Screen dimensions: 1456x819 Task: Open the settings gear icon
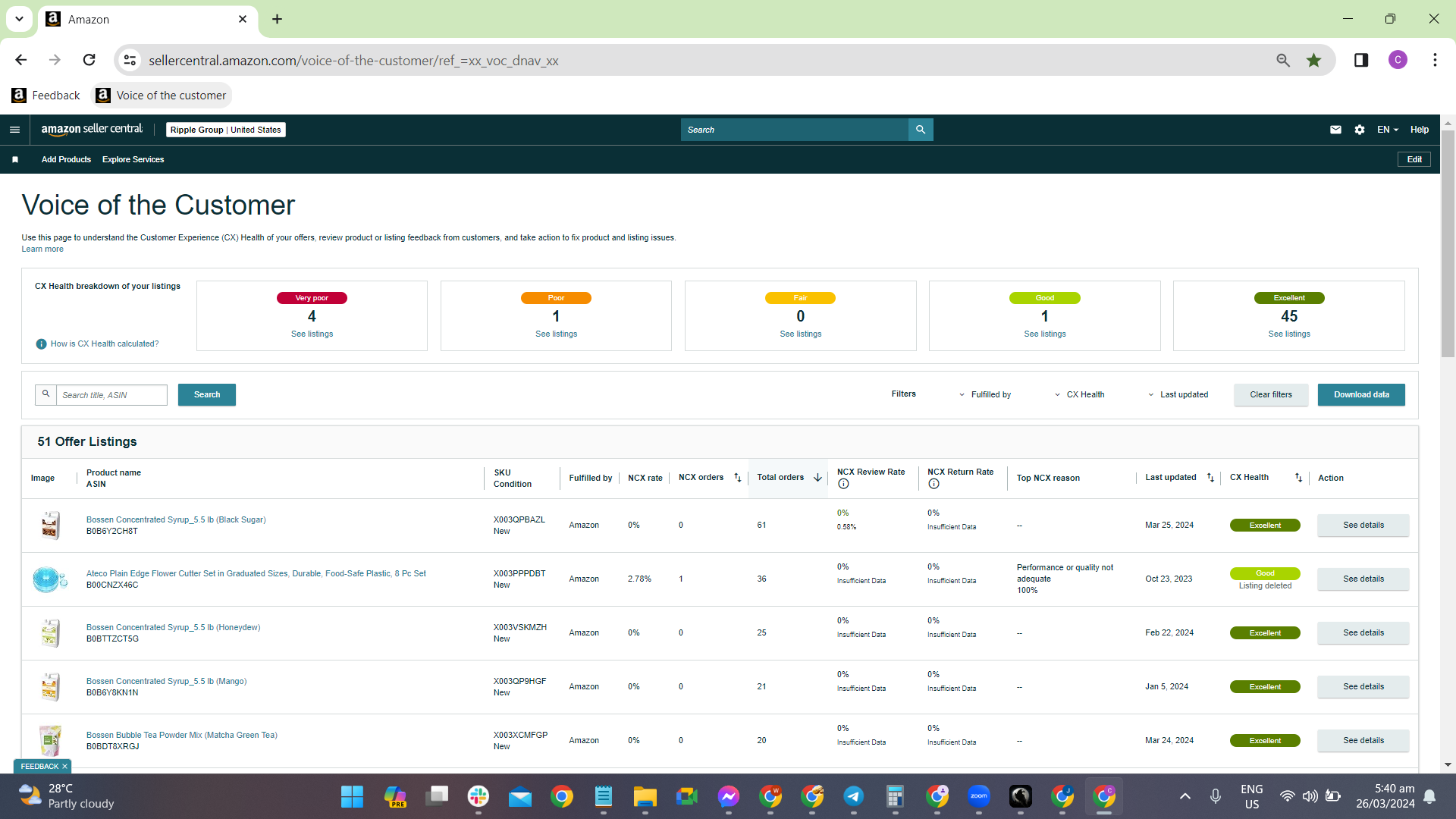tap(1360, 130)
